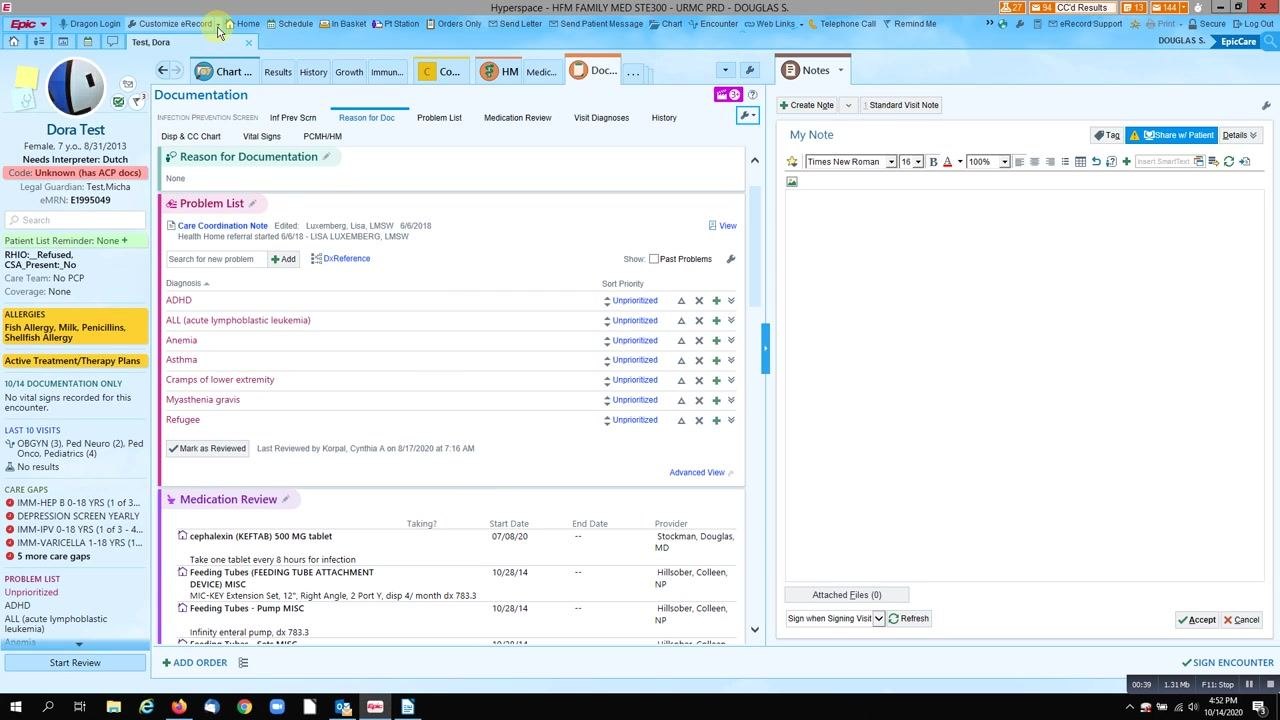This screenshot has width=1280, height=720.
Task: Click the green plus icon on the Asthma row
Action: pos(716,360)
